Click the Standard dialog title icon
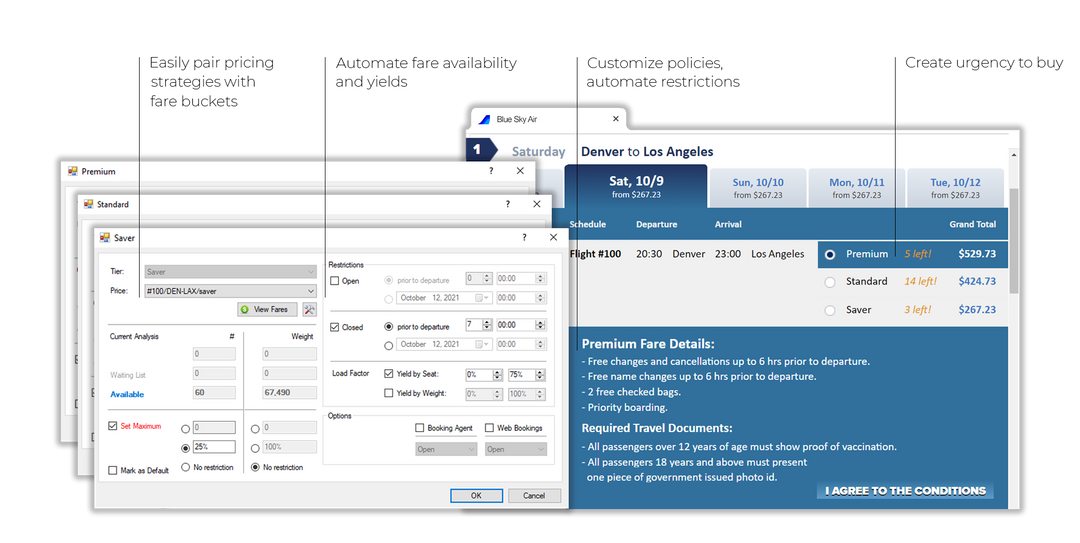The image size is (1080, 543). tap(88, 205)
